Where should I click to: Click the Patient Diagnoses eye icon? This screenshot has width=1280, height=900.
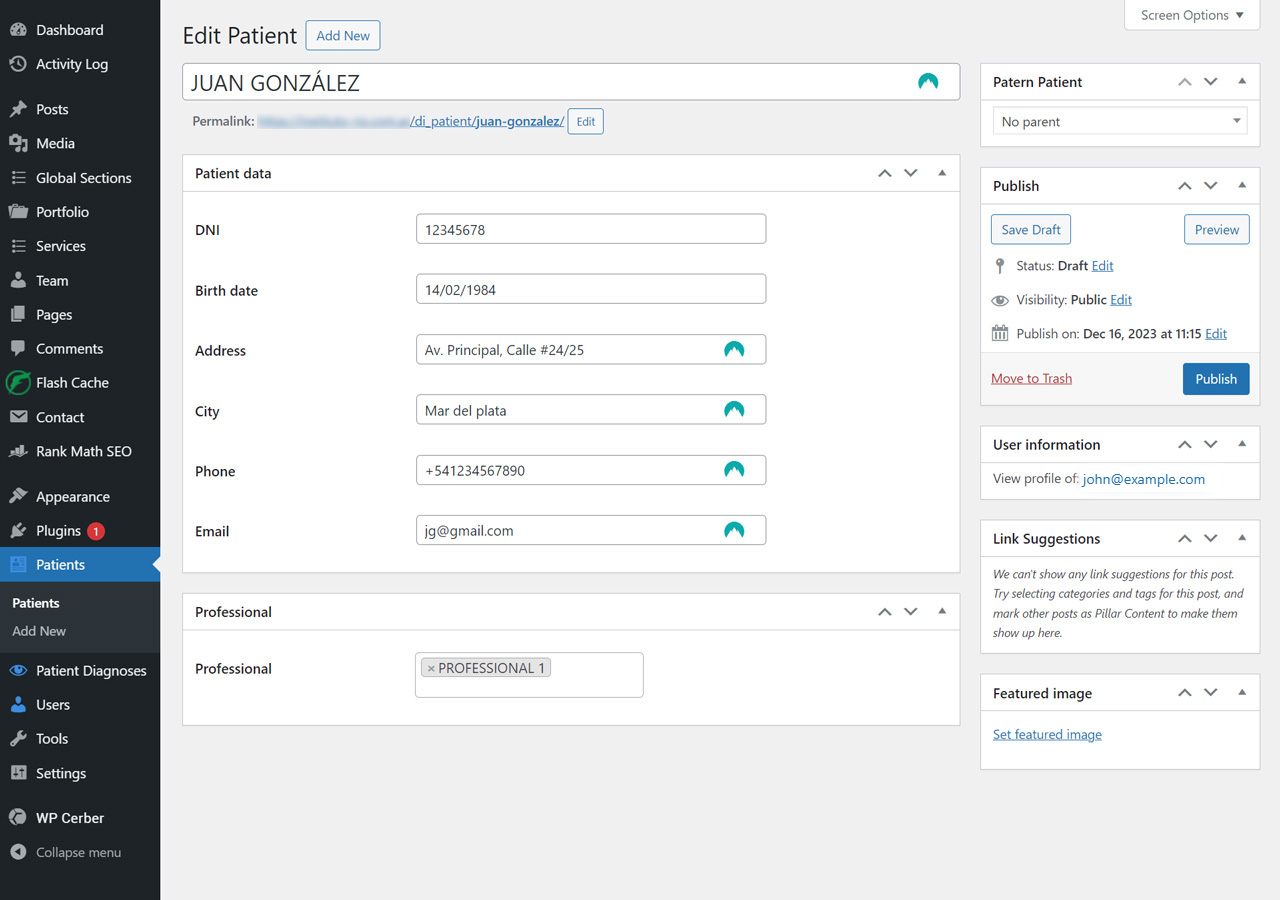click(18, 671)
